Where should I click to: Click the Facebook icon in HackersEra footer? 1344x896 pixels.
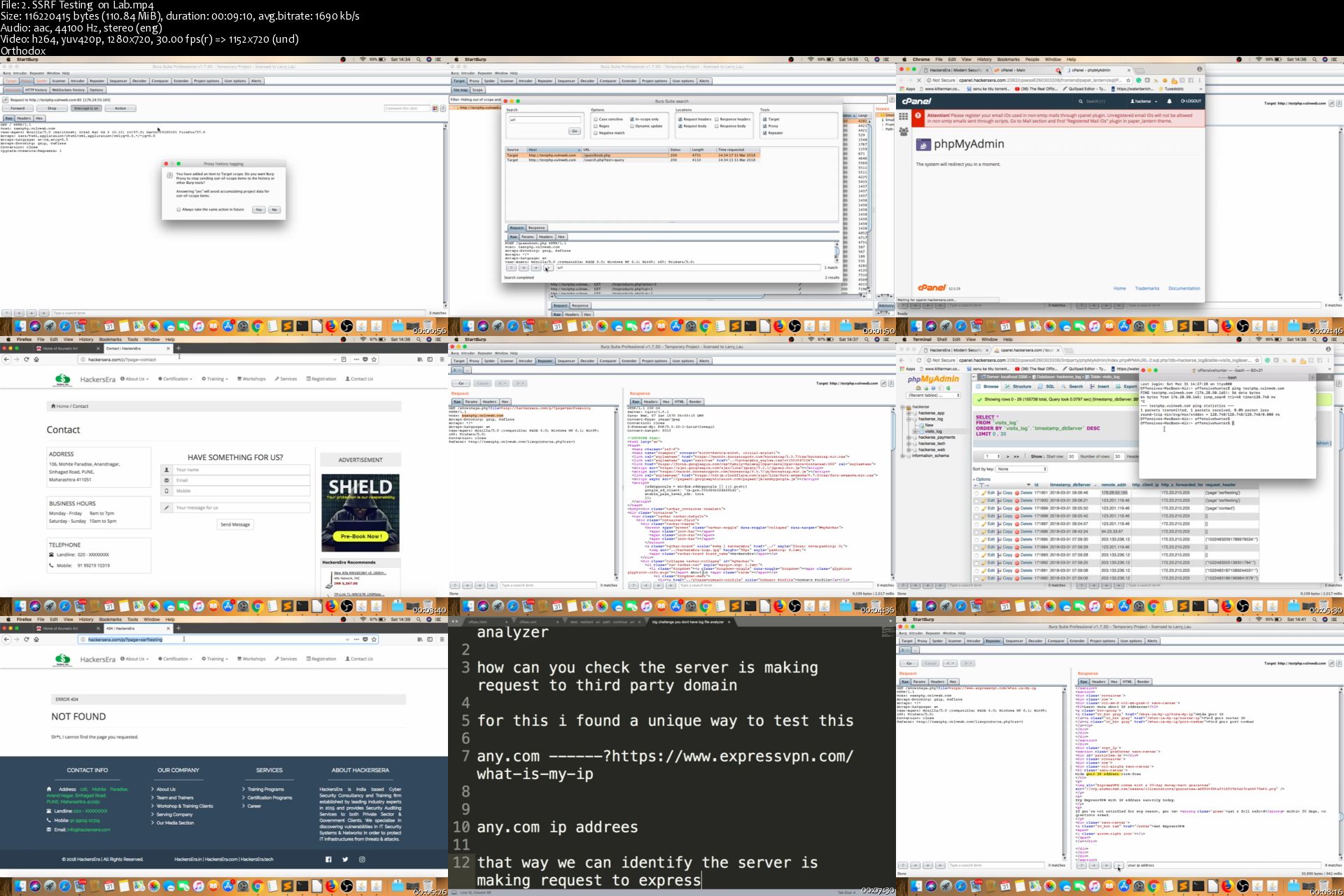[328, 859]
